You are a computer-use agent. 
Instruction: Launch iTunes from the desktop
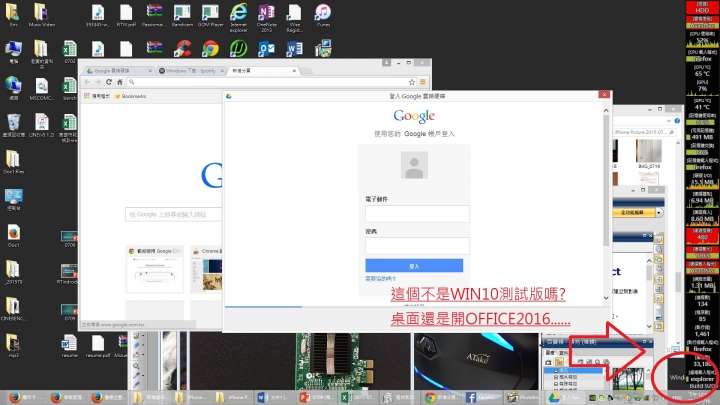(x=323, y=16)
